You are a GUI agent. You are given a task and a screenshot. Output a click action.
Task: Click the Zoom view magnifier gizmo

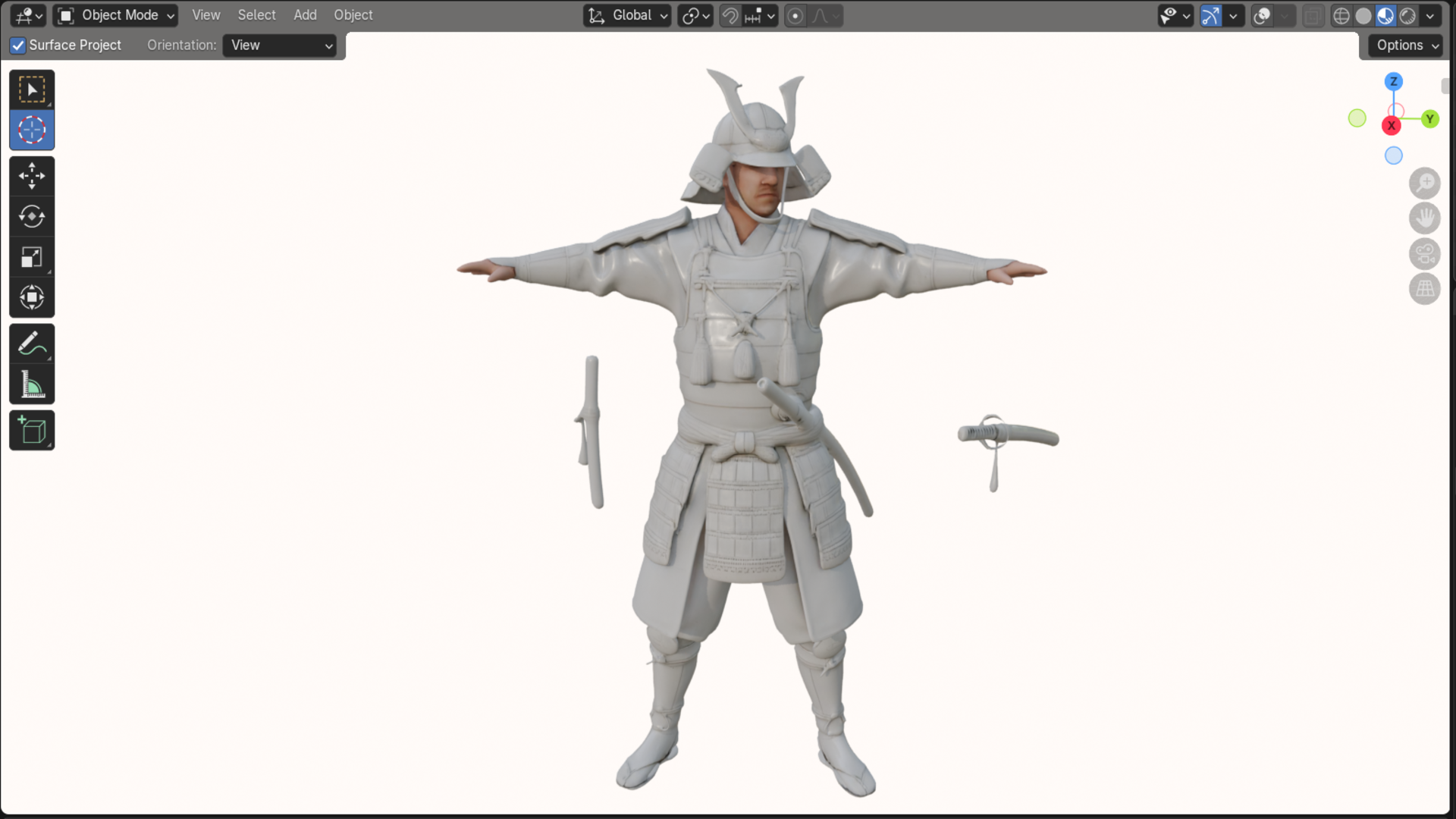click(1425, 183)
